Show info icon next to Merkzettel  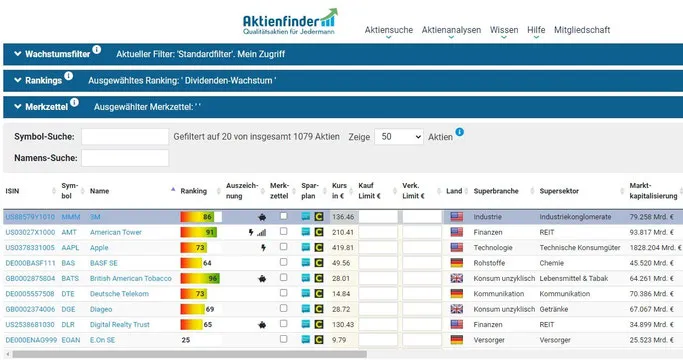[x=74, y=102]
